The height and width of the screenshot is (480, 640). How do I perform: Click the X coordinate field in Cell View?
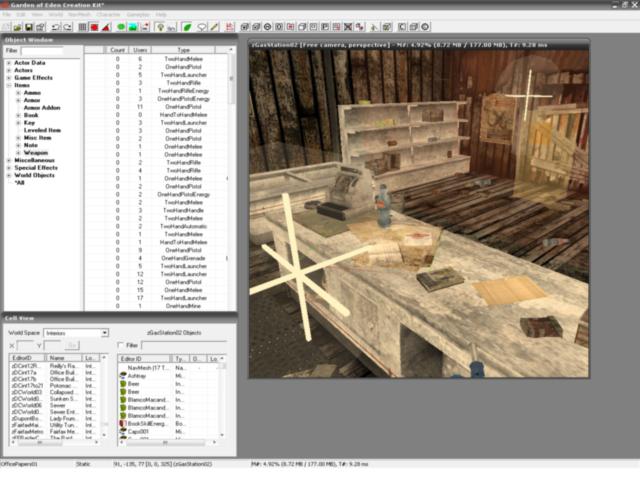(26, 346)
